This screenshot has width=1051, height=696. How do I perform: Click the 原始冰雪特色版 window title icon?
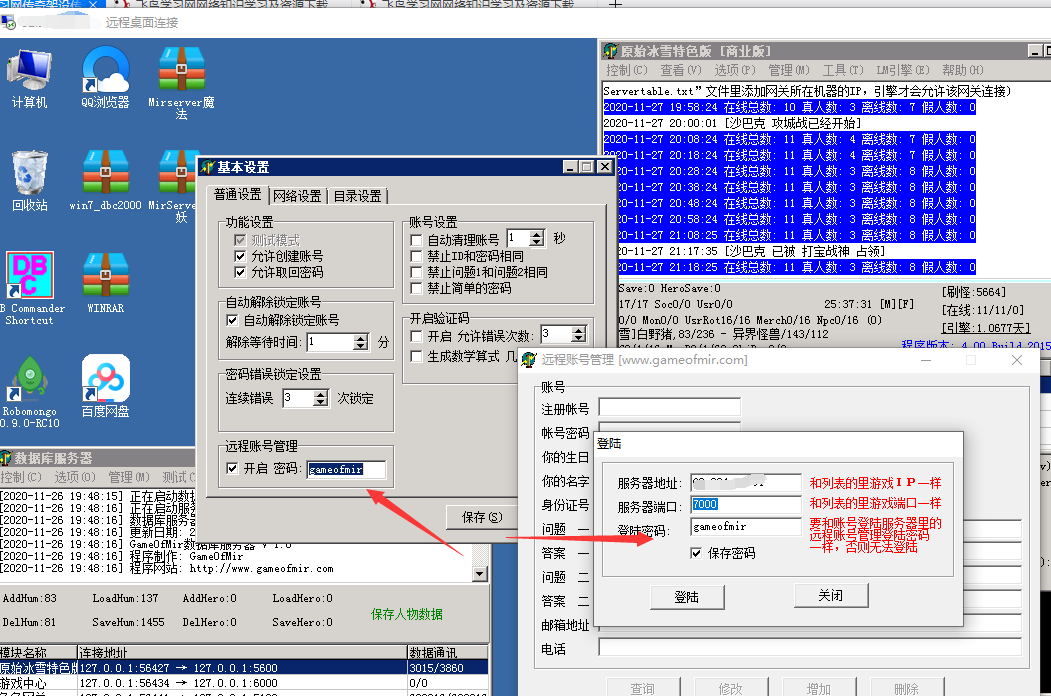[610, 51]
